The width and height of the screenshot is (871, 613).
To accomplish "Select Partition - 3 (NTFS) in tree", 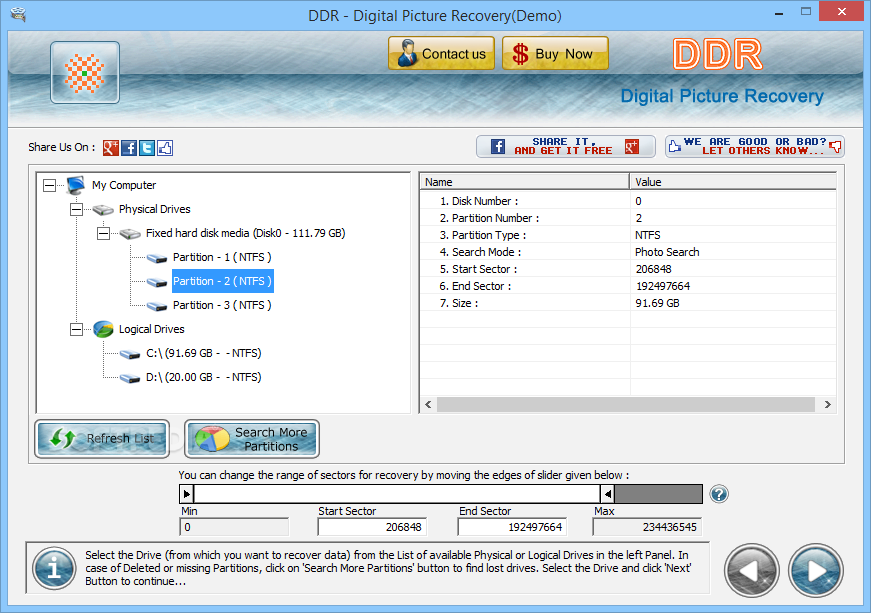I will 222,305.
